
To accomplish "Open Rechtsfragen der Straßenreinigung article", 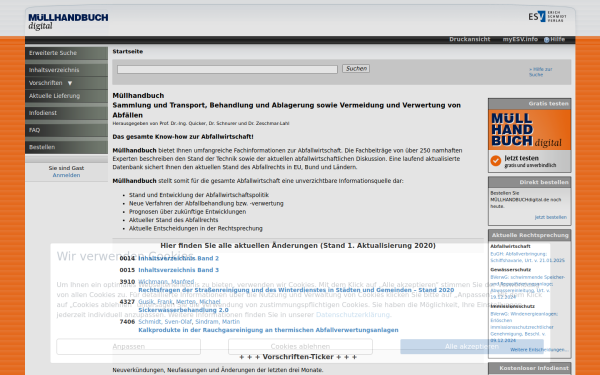I will point(296,290).
